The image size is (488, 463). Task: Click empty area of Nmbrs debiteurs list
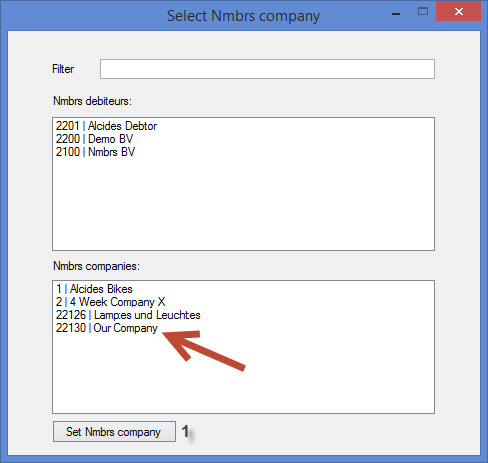point(243,203)
